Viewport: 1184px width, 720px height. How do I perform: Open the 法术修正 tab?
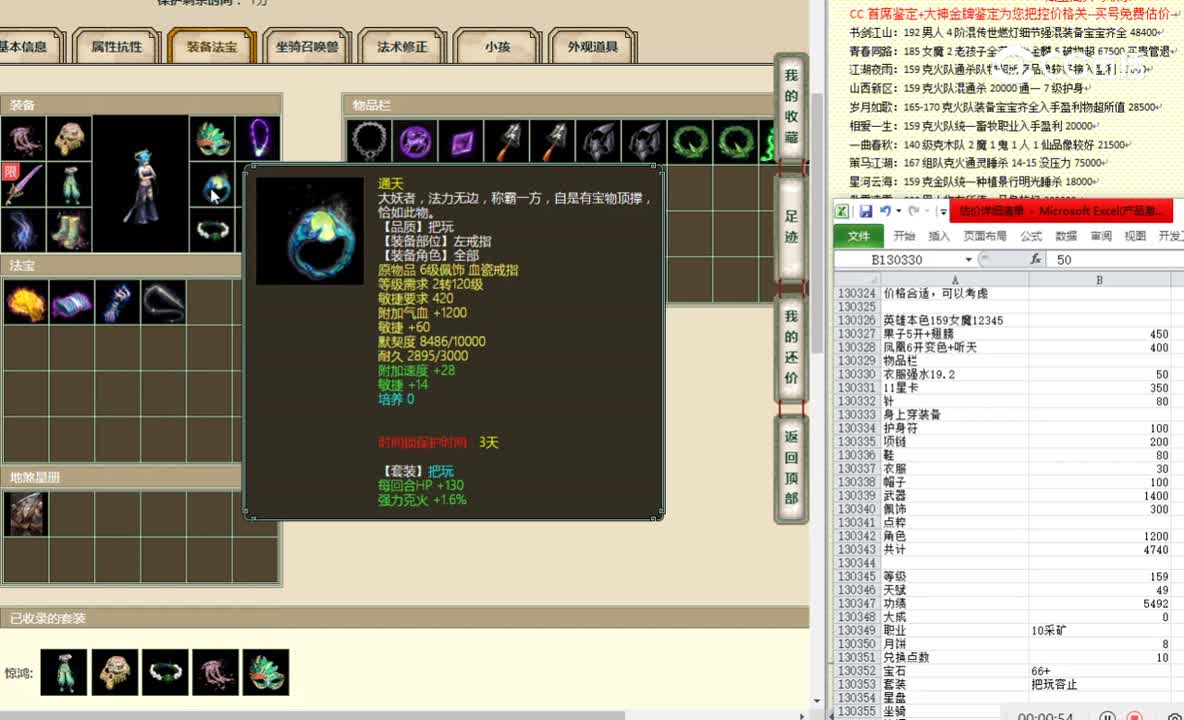point(402,47)
